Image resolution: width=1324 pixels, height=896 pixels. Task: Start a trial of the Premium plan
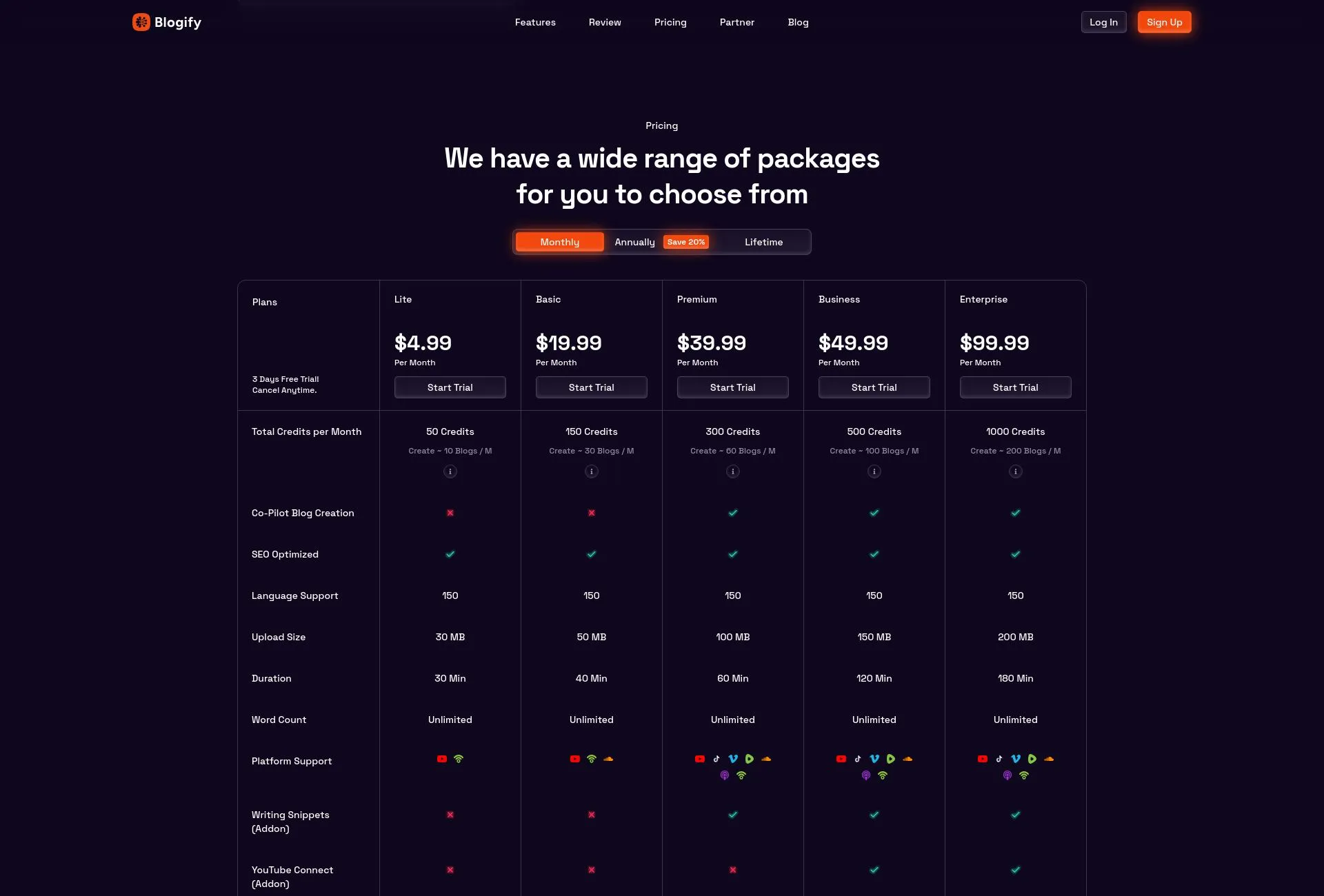(732, 387)
